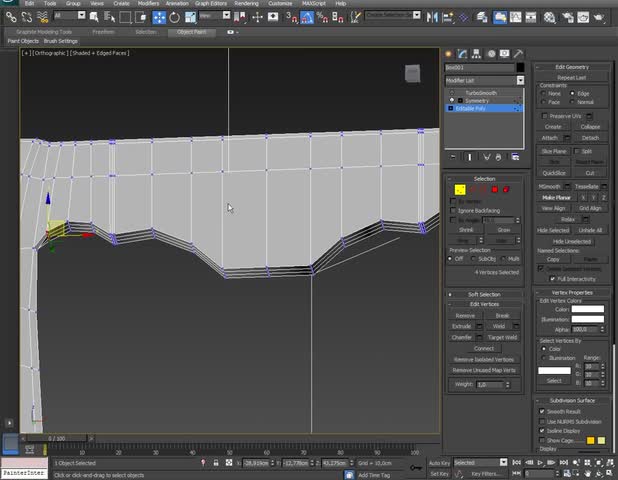The width and height of the screenshot is (618, 480).
Task: Open the Create tab of command panel
Action: coord(449,54)
